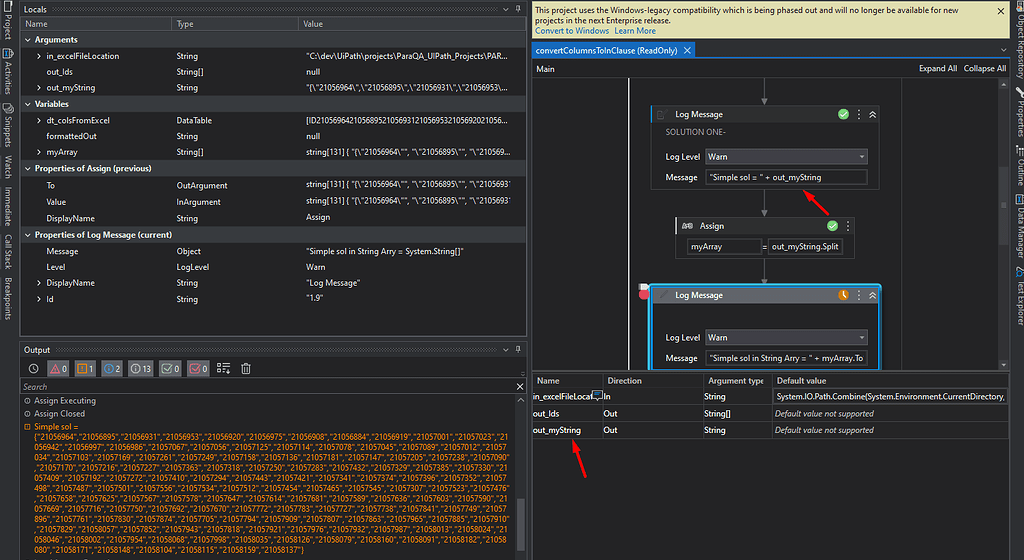
Task: Click Message field "Simple sol = " + out_myString
Action: pyautogui.click(x=787, y=178)
